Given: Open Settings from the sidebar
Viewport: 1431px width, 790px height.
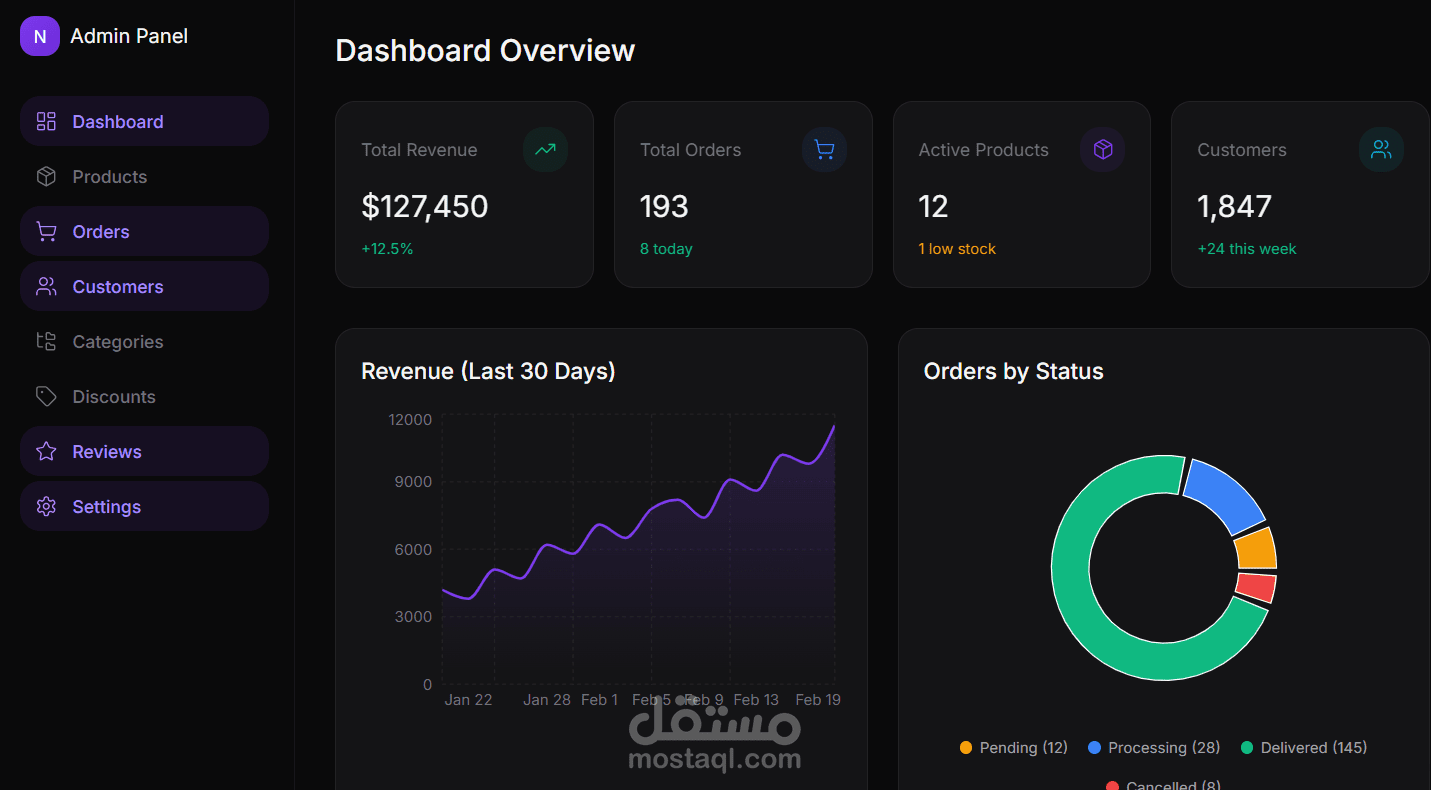Looking at the screenshot, I should [x=144, y=506].
